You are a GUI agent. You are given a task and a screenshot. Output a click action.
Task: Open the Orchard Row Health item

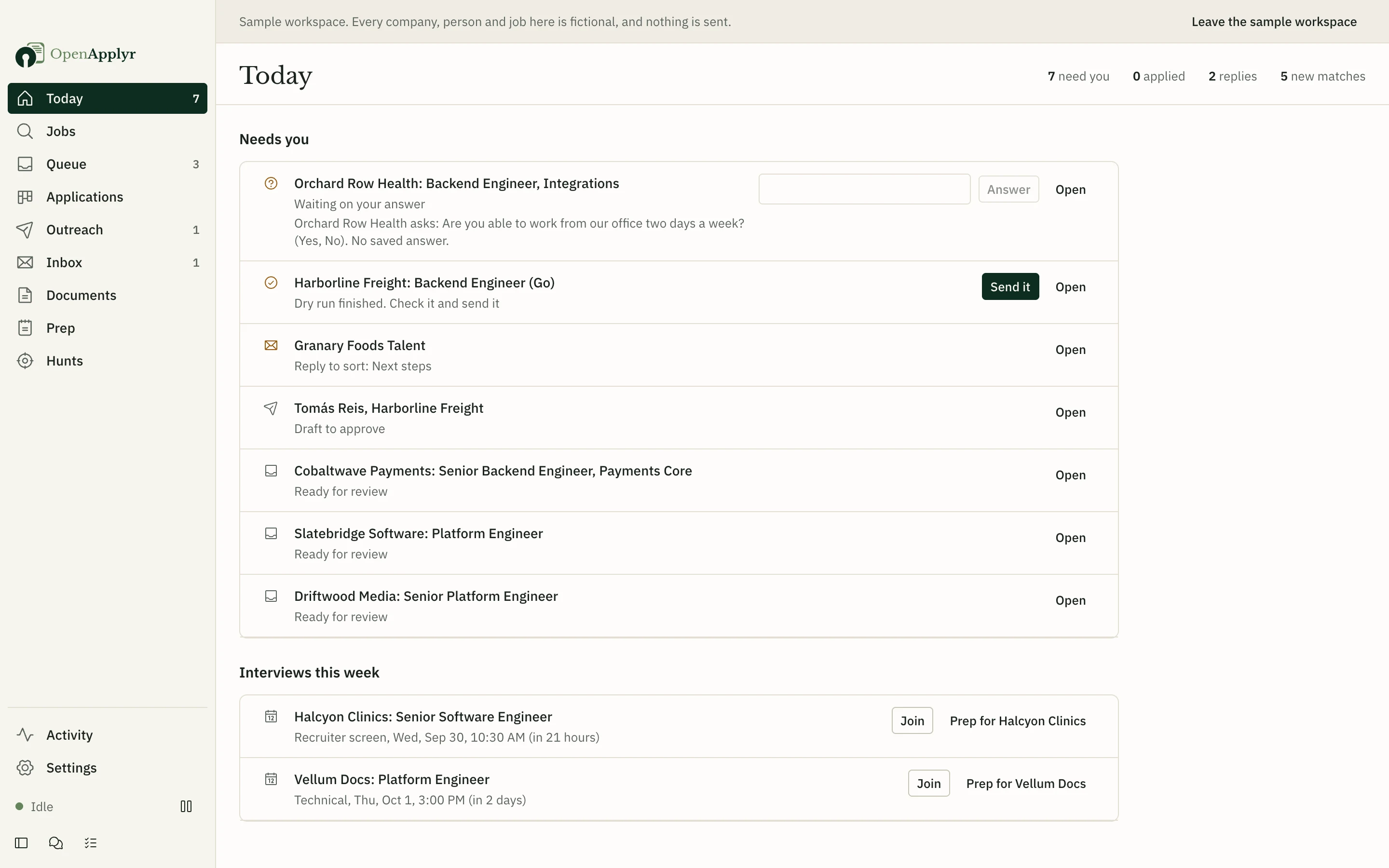tap(1071, 190)
